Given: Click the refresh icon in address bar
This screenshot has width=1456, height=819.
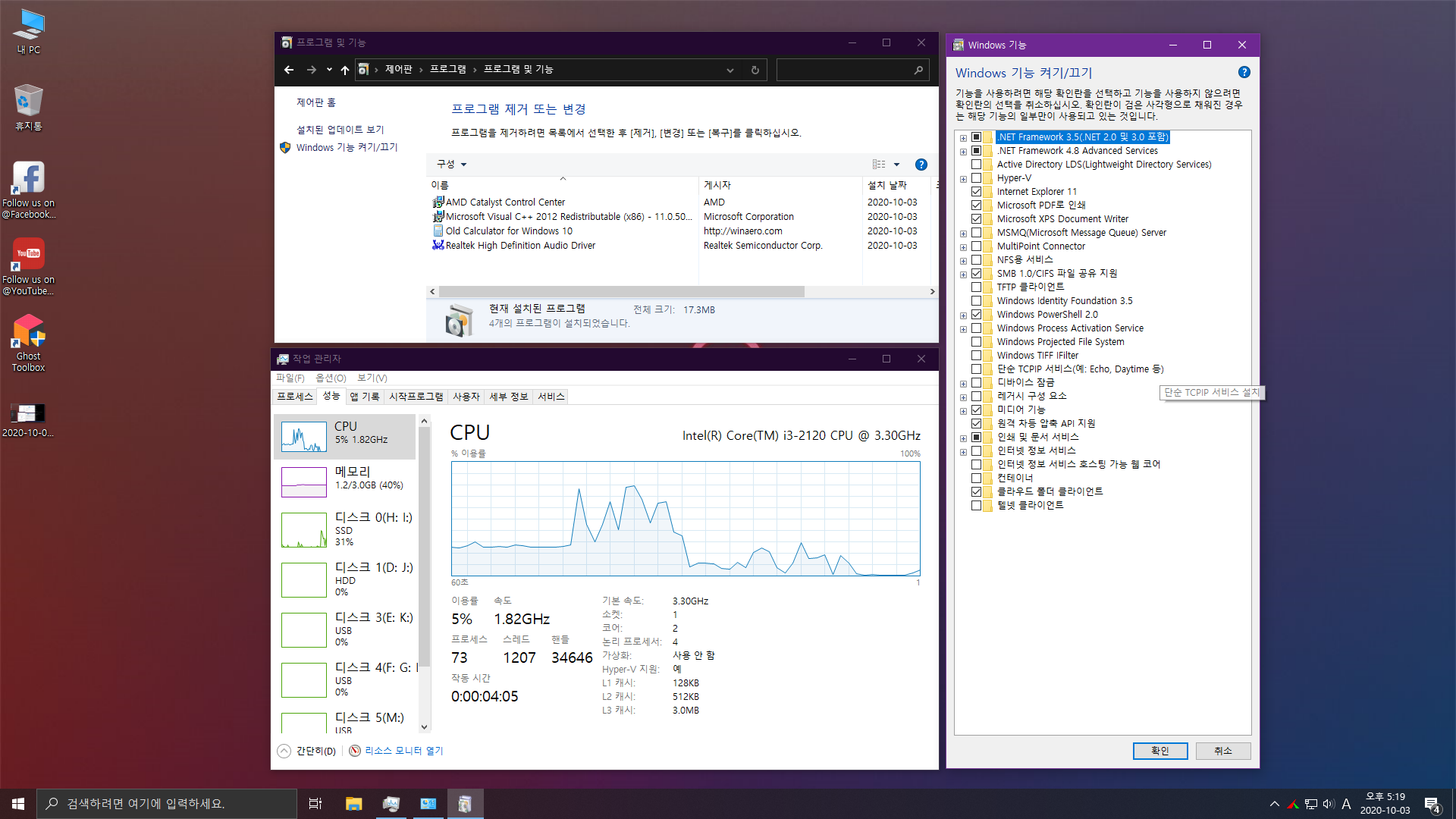Looking at the screenshot, I should point(755,70).
